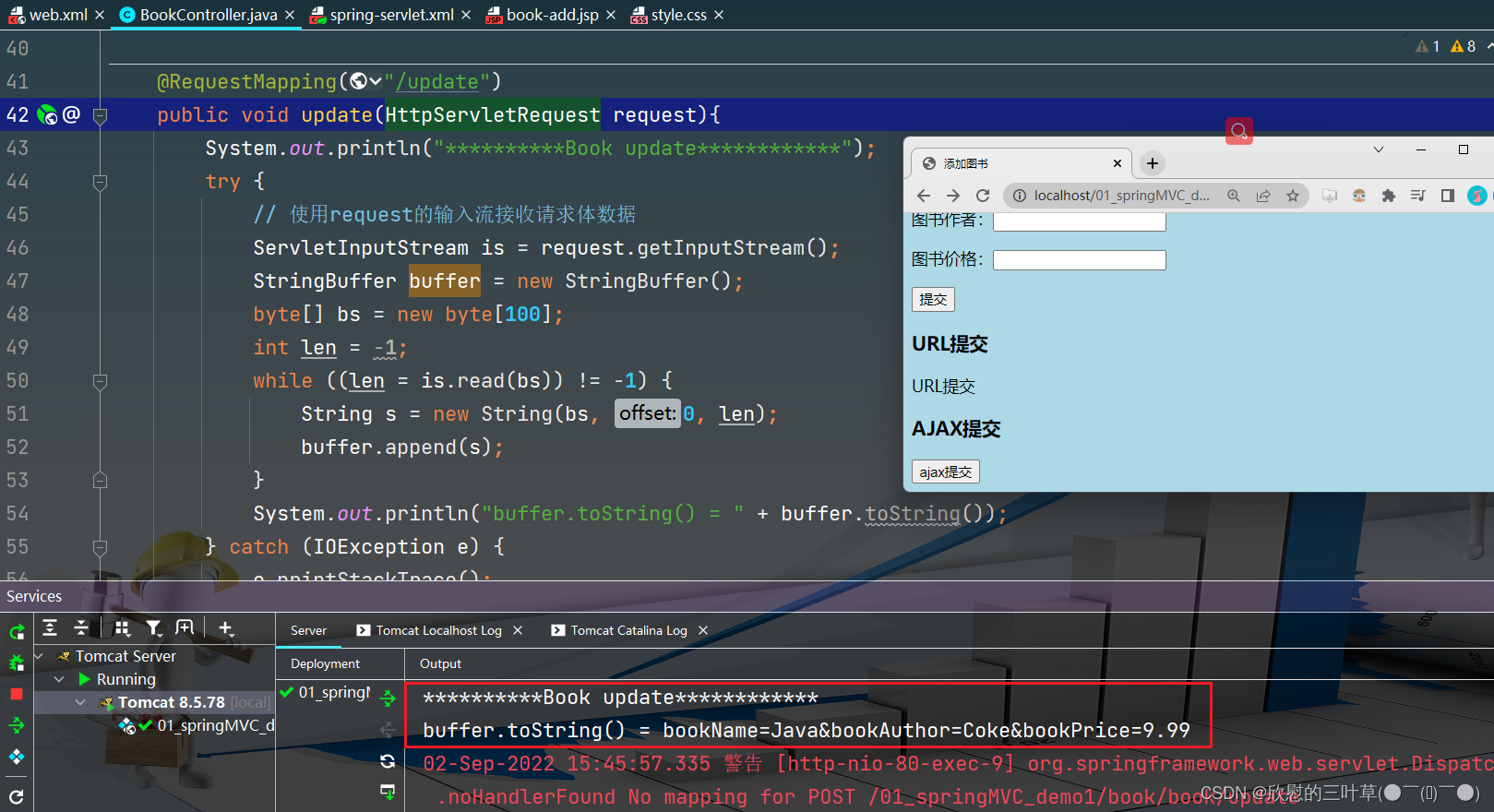Click the share page icon in browser
Screen dimensions: 1494x812
pyautogui.click(x=1263, y=196)
